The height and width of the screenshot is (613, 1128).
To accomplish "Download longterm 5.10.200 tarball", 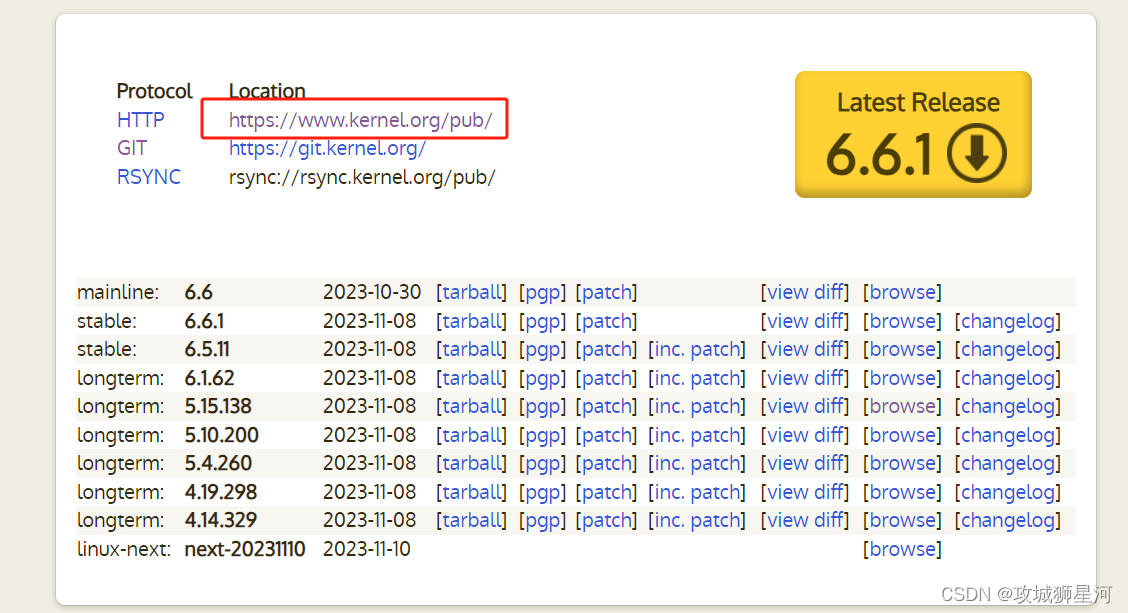I will coord(471,435).
